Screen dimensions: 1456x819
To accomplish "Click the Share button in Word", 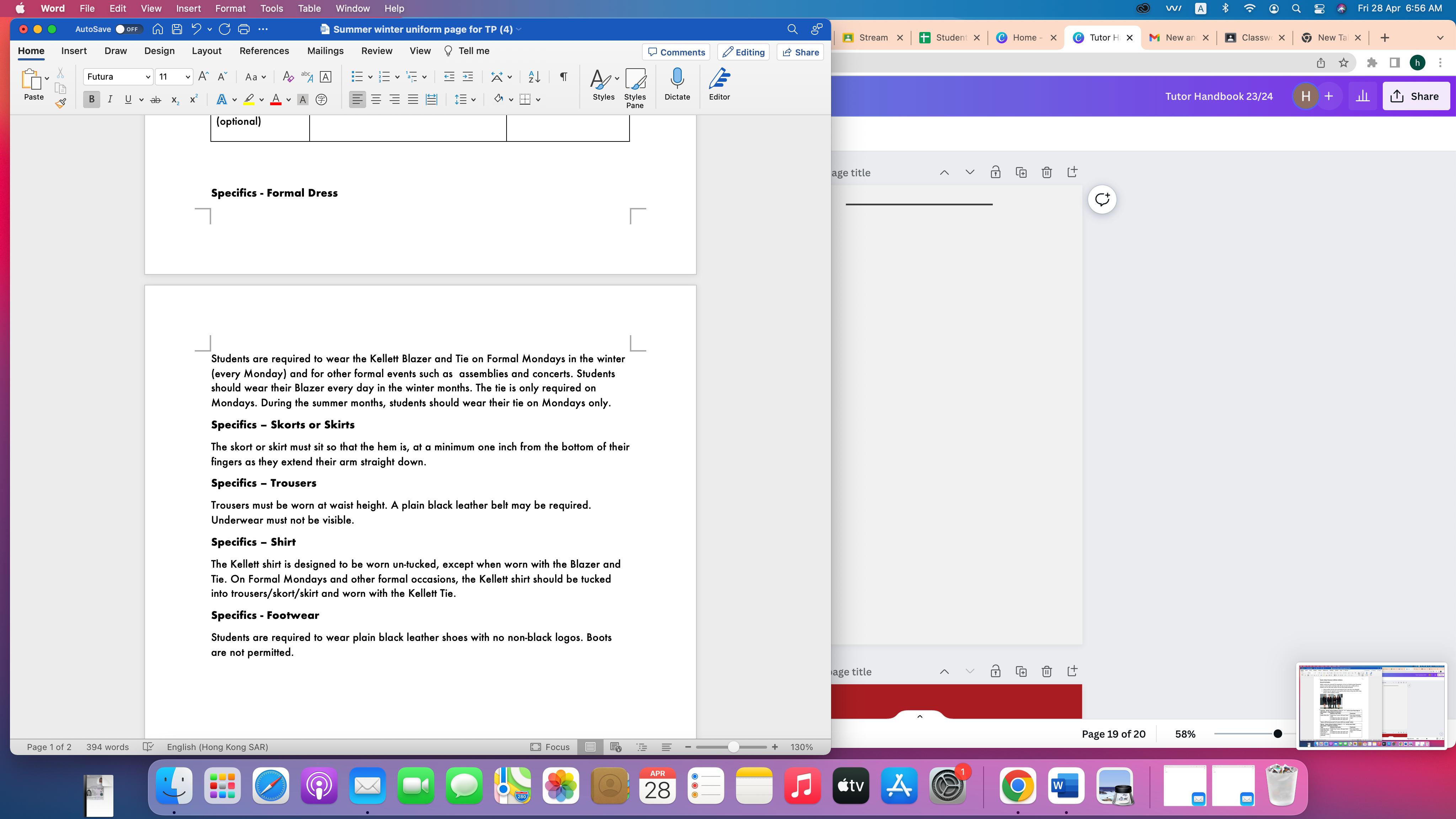I will pyautogui.click(x=801, y=52).
